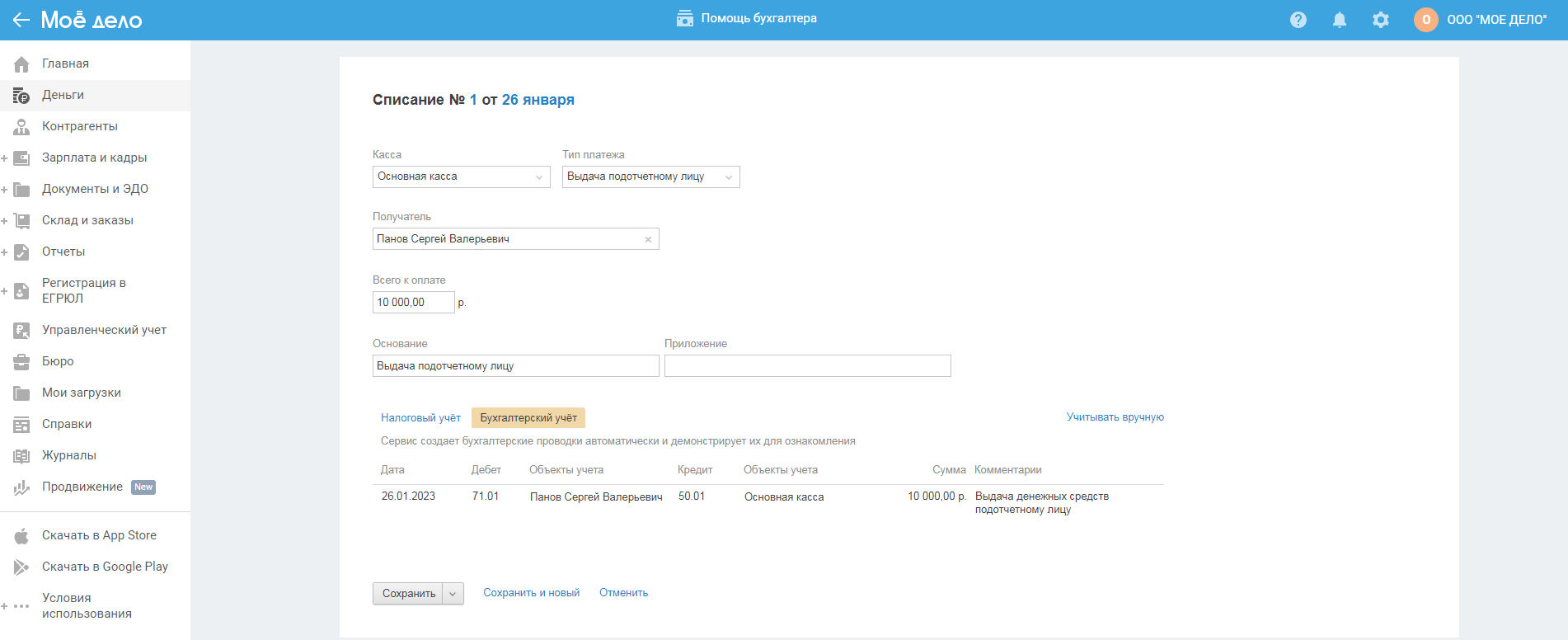Click the orange account avatar icon
Screen dimensions: 1568x640
(1426, 20)
